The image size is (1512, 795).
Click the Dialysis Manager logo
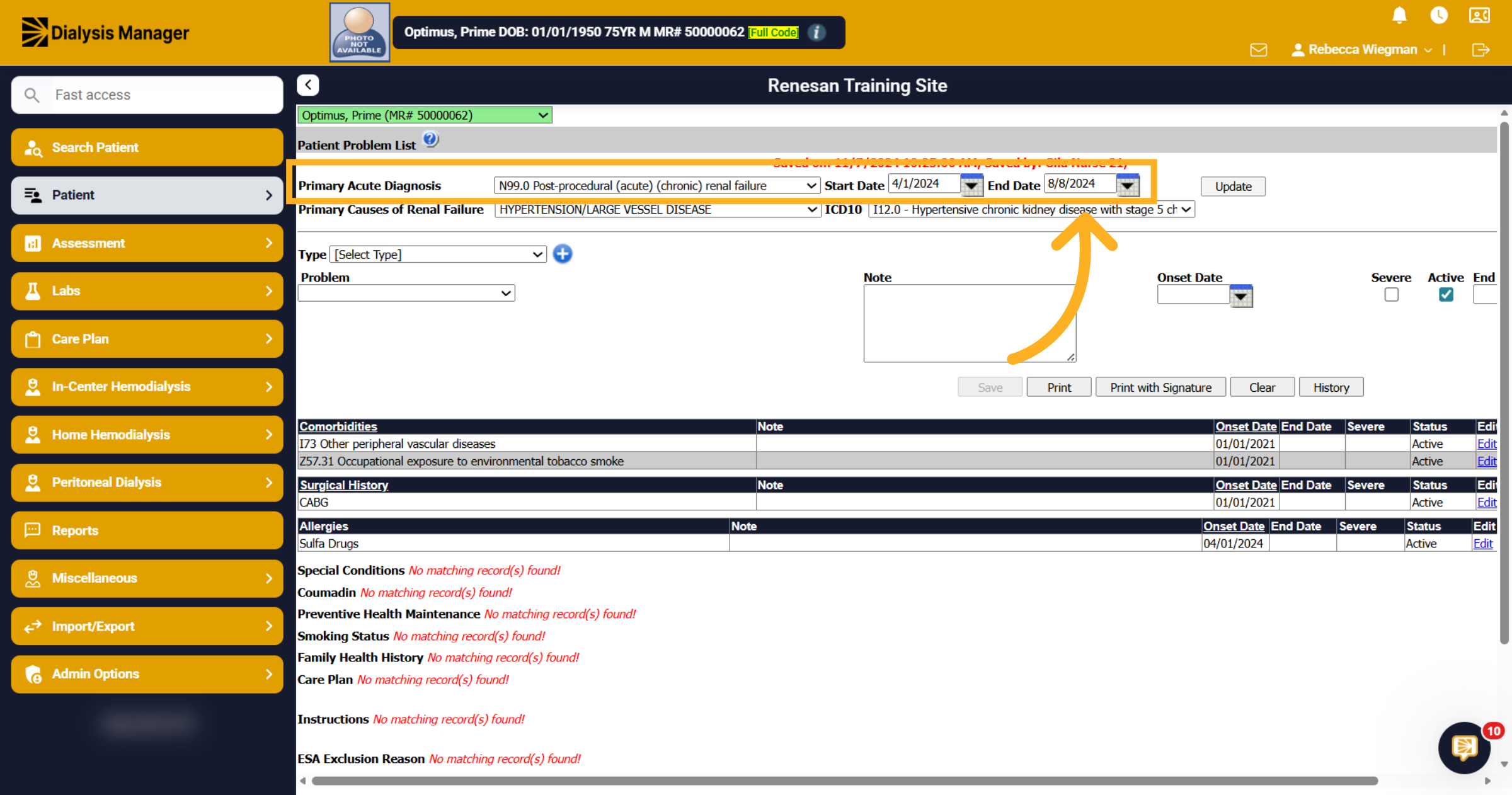click(x=105, y=32)
